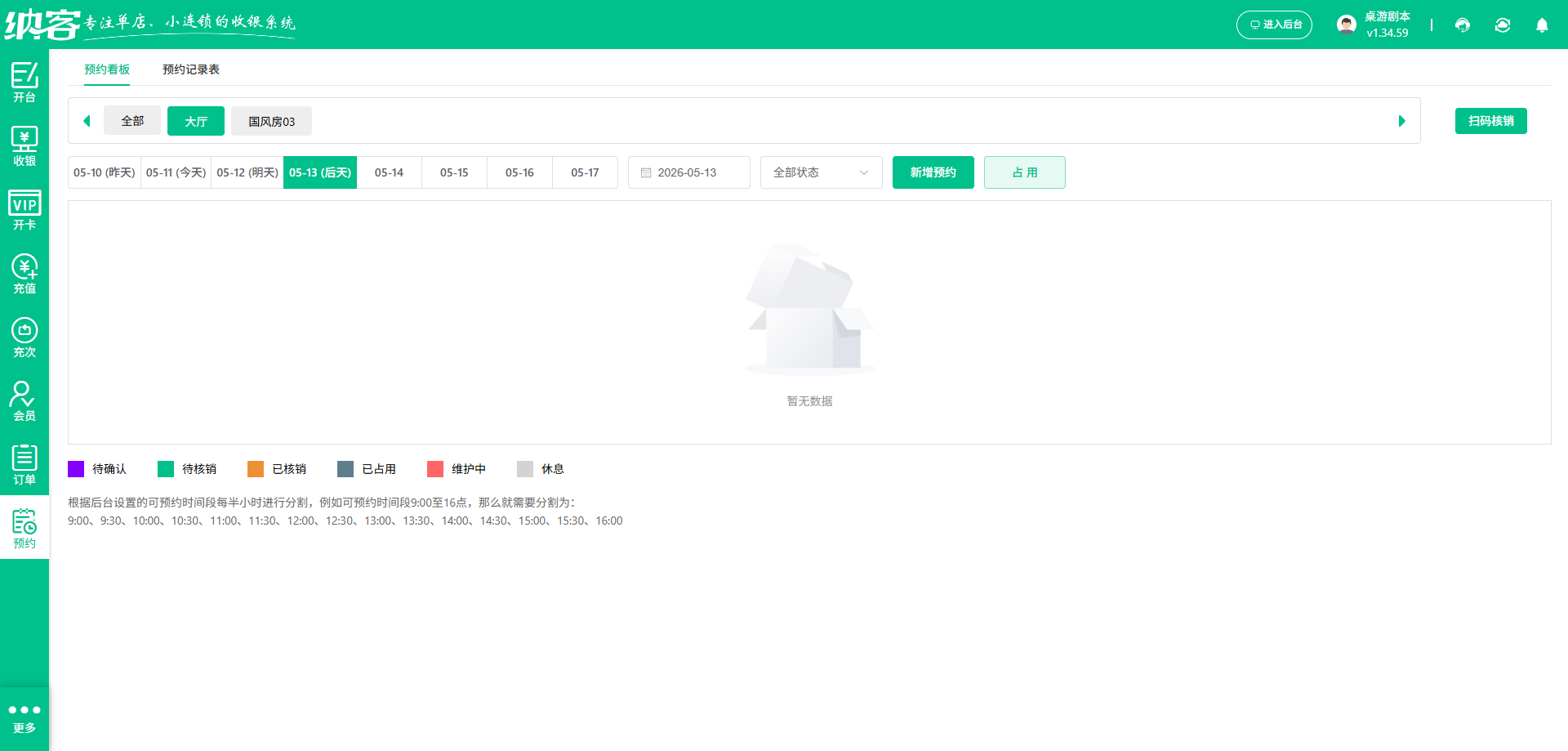The width and height of the screenshot is (1568, 751).
Task: Click the gray-blue 已占用 swatch
Action: 345,469
